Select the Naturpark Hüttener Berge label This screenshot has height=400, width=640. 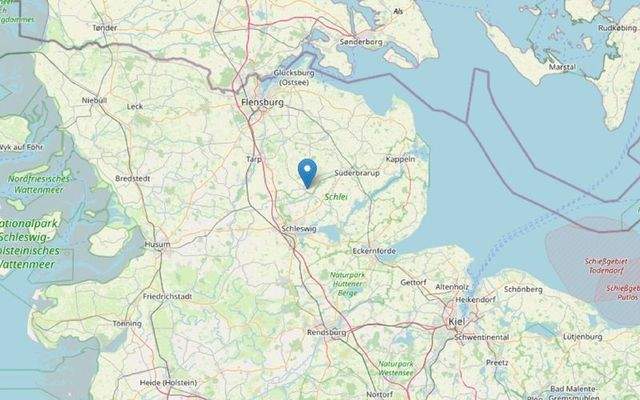click(x=348, y=284)
